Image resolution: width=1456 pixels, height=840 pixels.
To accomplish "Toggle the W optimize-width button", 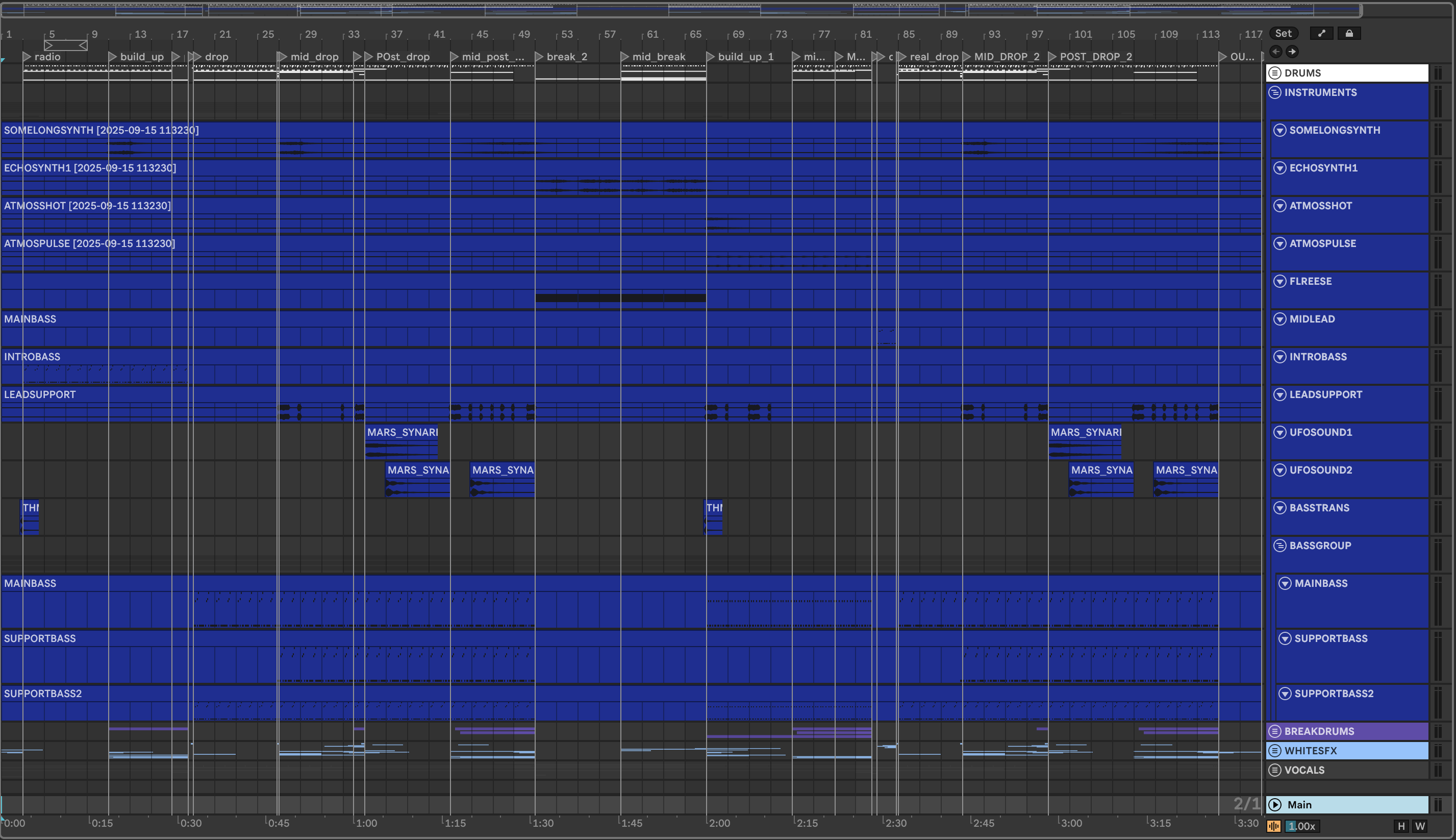I will click(x=1420, y=826).
